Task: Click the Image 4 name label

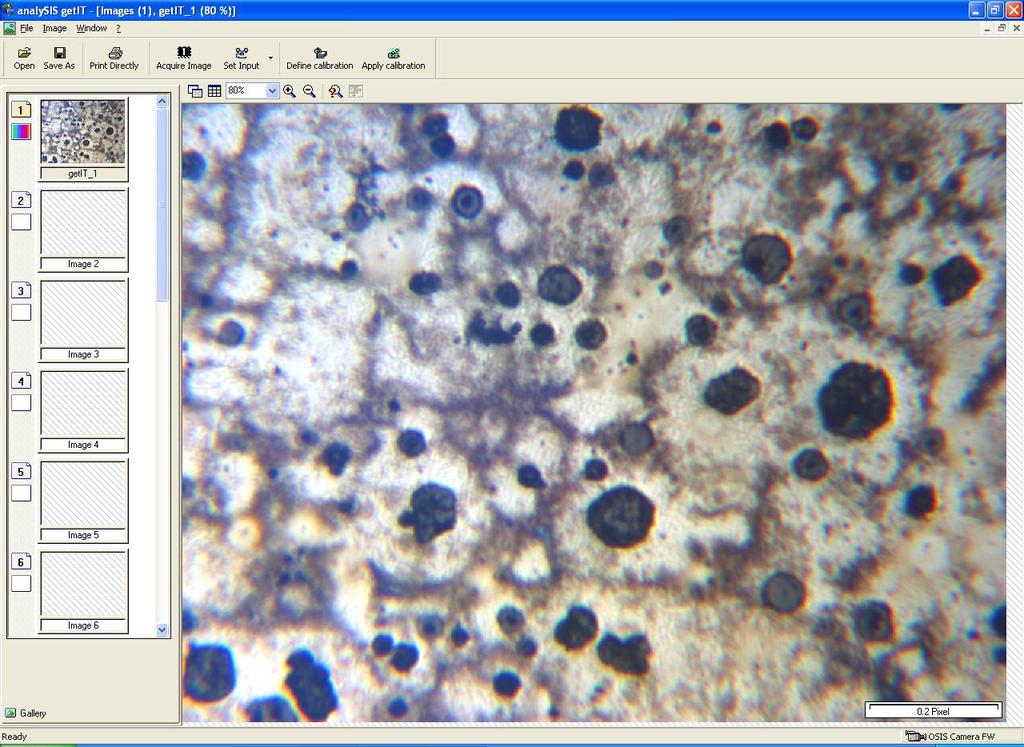Action: click(x=83, y=445)
